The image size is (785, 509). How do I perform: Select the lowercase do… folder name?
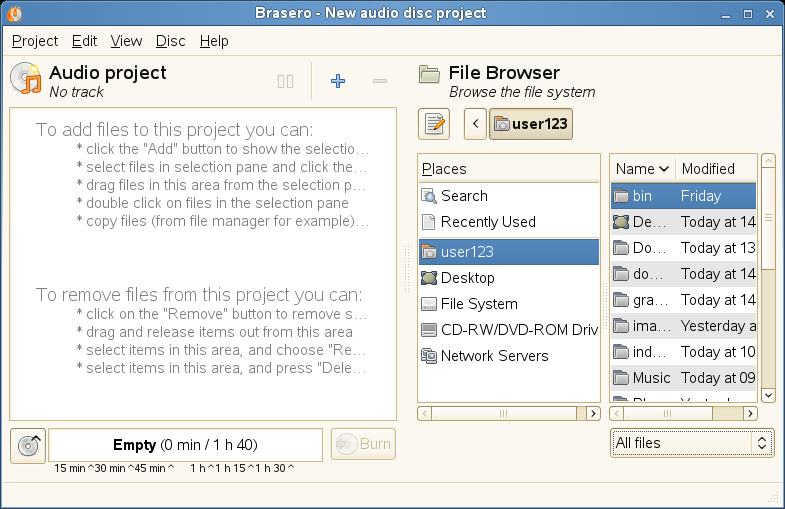pyautogui.click(x=649, y=274)
